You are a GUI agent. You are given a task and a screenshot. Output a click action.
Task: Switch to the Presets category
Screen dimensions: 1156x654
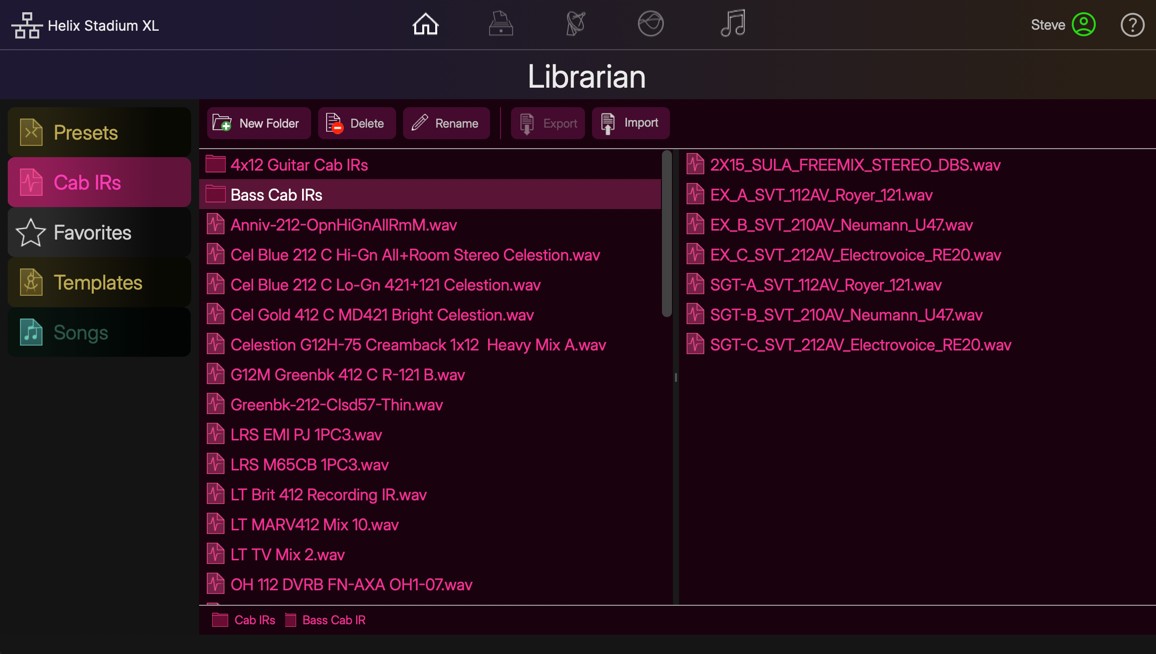[x=98, y=131]
